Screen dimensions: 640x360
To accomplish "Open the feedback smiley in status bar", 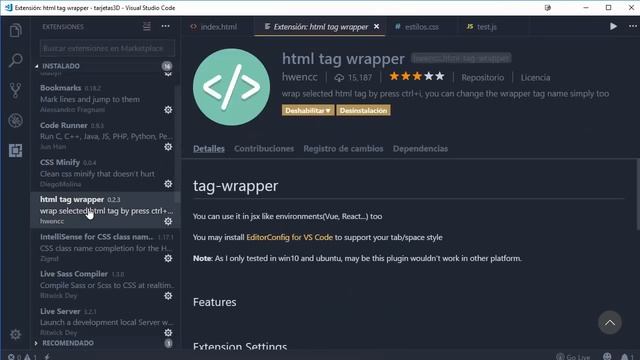I will tap(607, 357).
